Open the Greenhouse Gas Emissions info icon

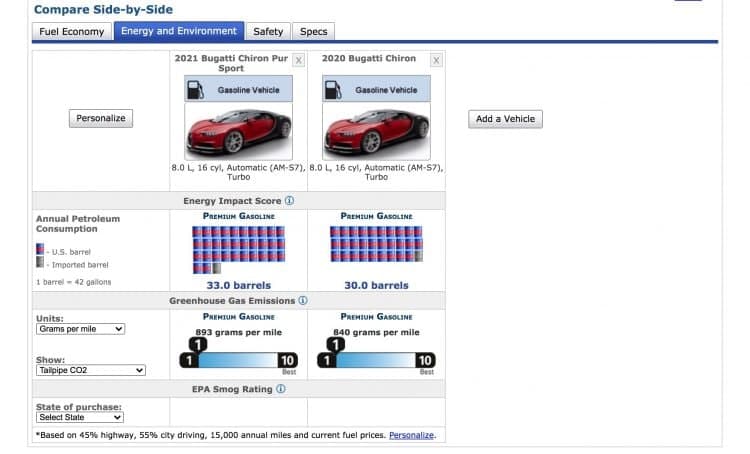pyautogui.click(x=302, y=300)
